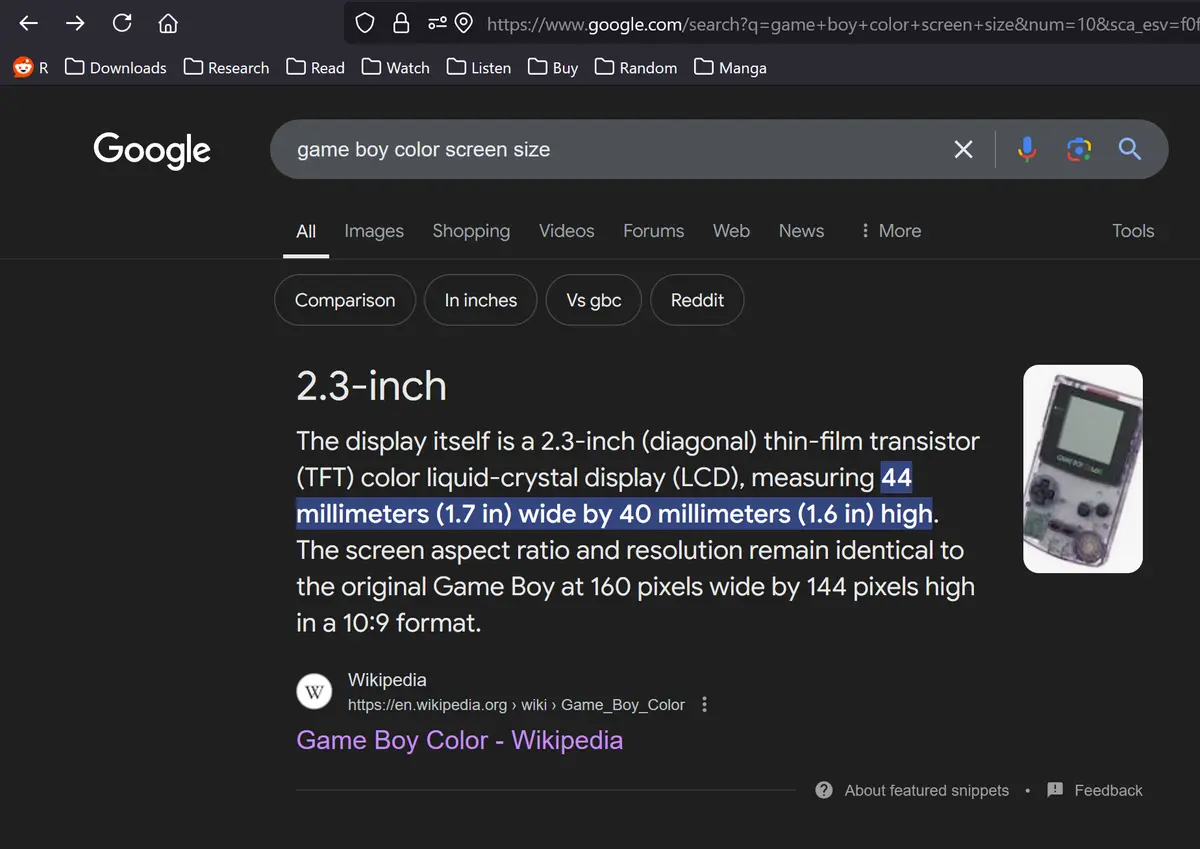The width and height of the screenshot is (1200, 849).
Task: Open About featured snippets link
Action: pyautogui.click(x=927, y=790)
